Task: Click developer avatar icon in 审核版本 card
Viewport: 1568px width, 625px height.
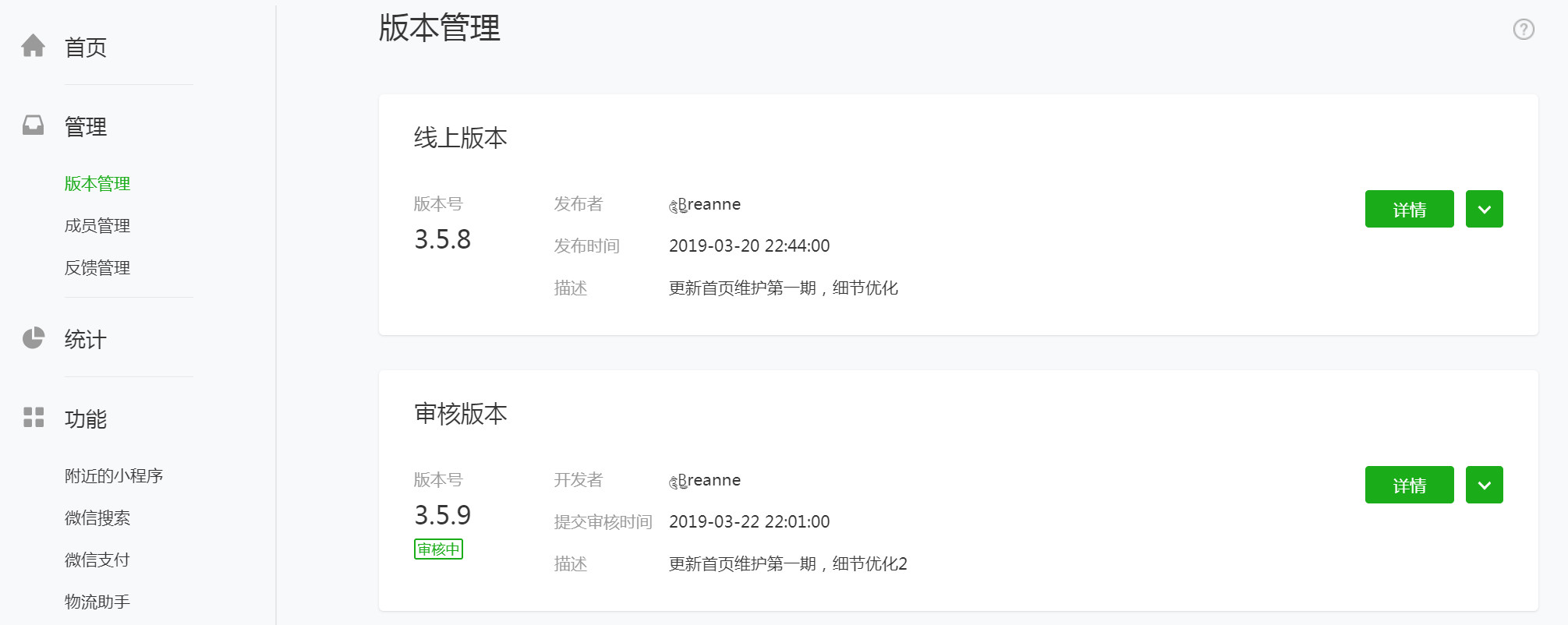Action: 678,482
